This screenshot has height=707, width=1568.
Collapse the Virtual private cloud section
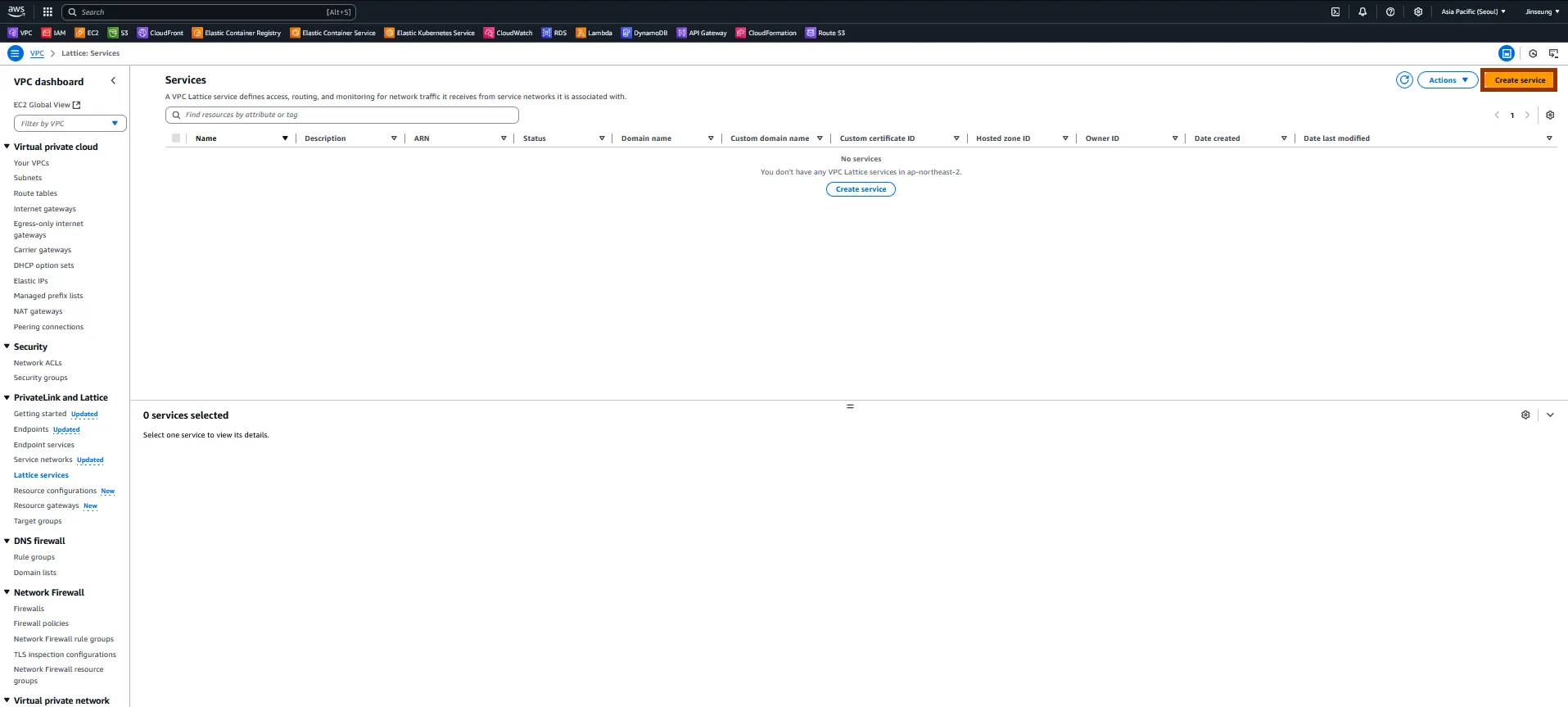tap(7, 147)
